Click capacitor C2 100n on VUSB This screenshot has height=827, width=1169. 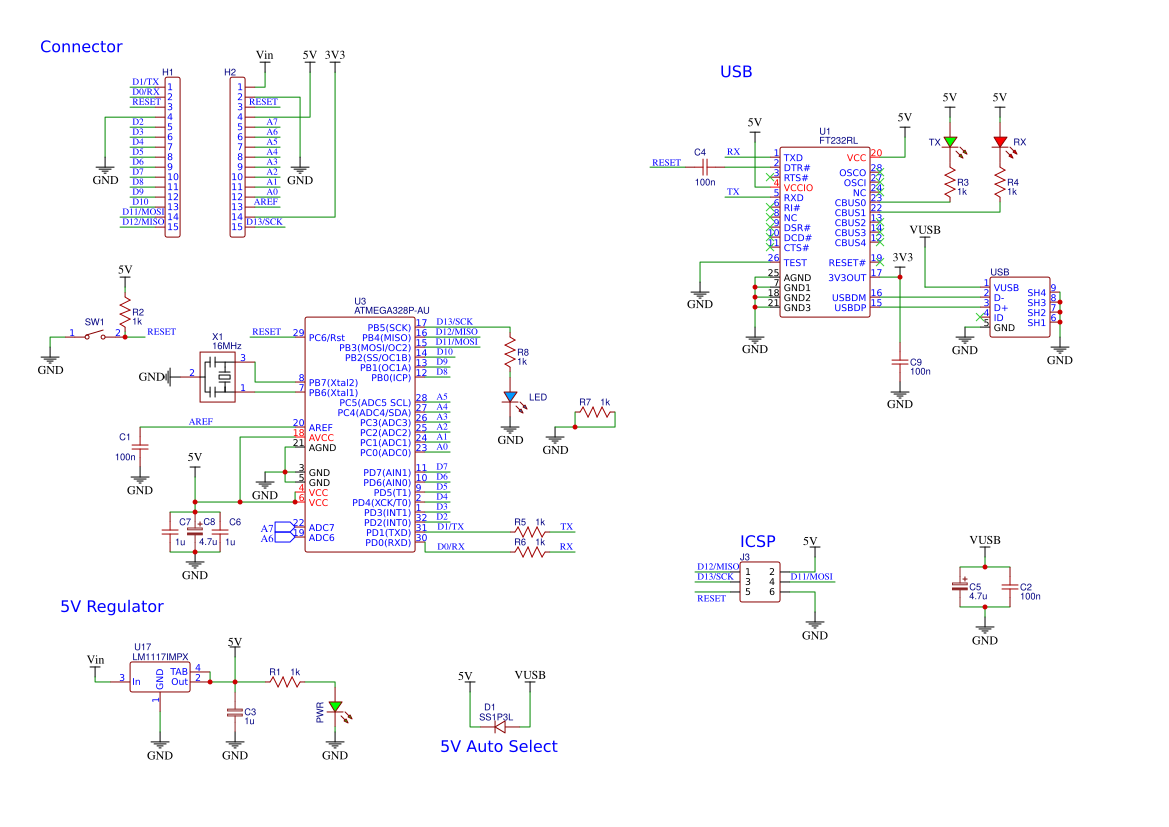(x=1009, y=587)
